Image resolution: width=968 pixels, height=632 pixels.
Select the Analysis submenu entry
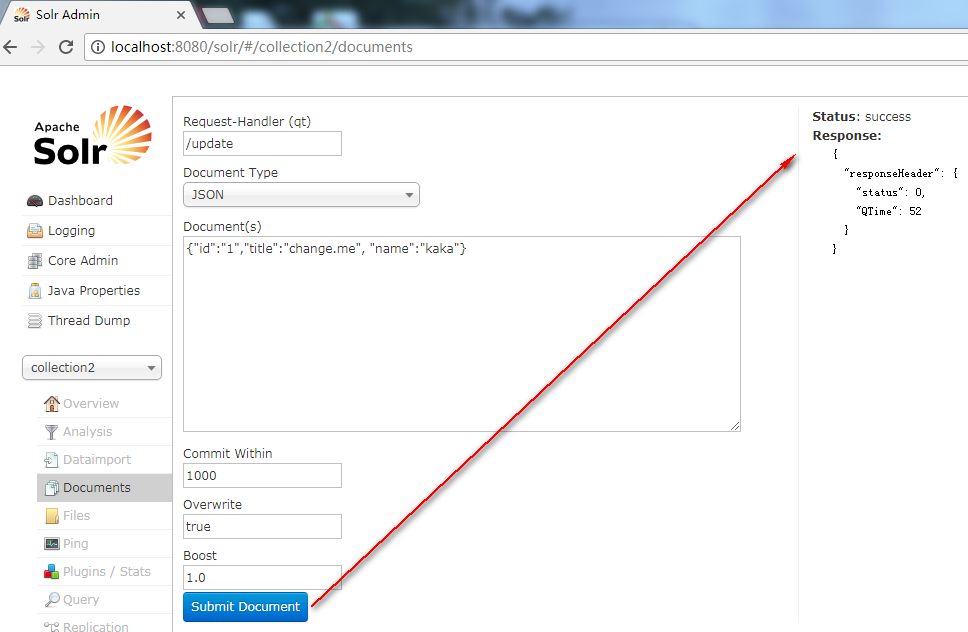pyautogui.click(x=88, y=432)
